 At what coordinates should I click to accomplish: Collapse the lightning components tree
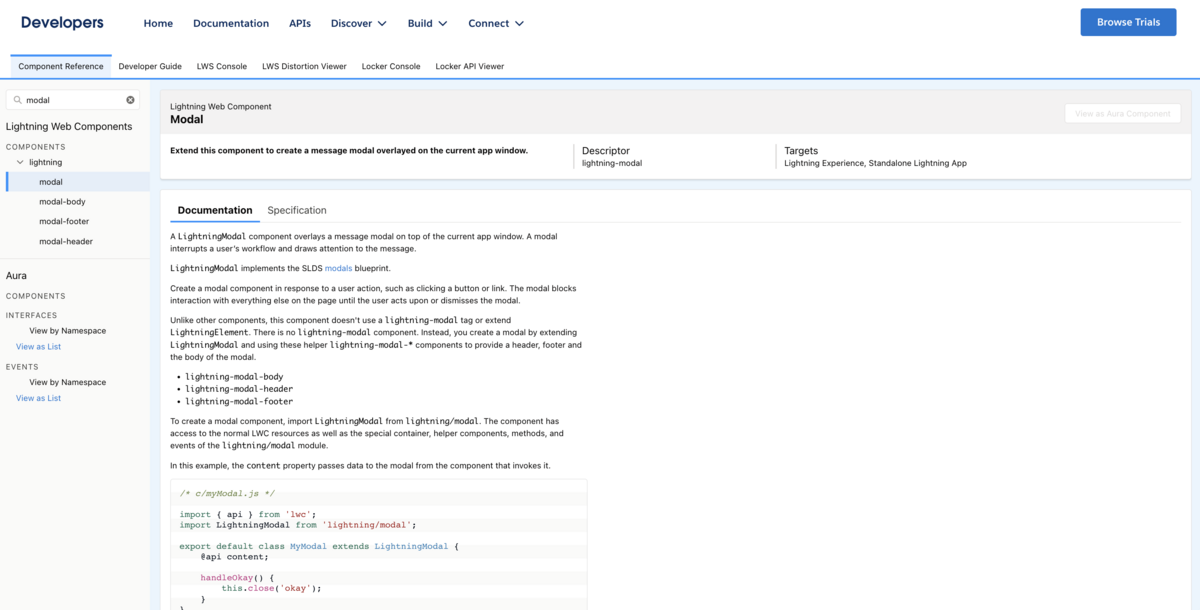pyautogui.click(x=20, y=161)
